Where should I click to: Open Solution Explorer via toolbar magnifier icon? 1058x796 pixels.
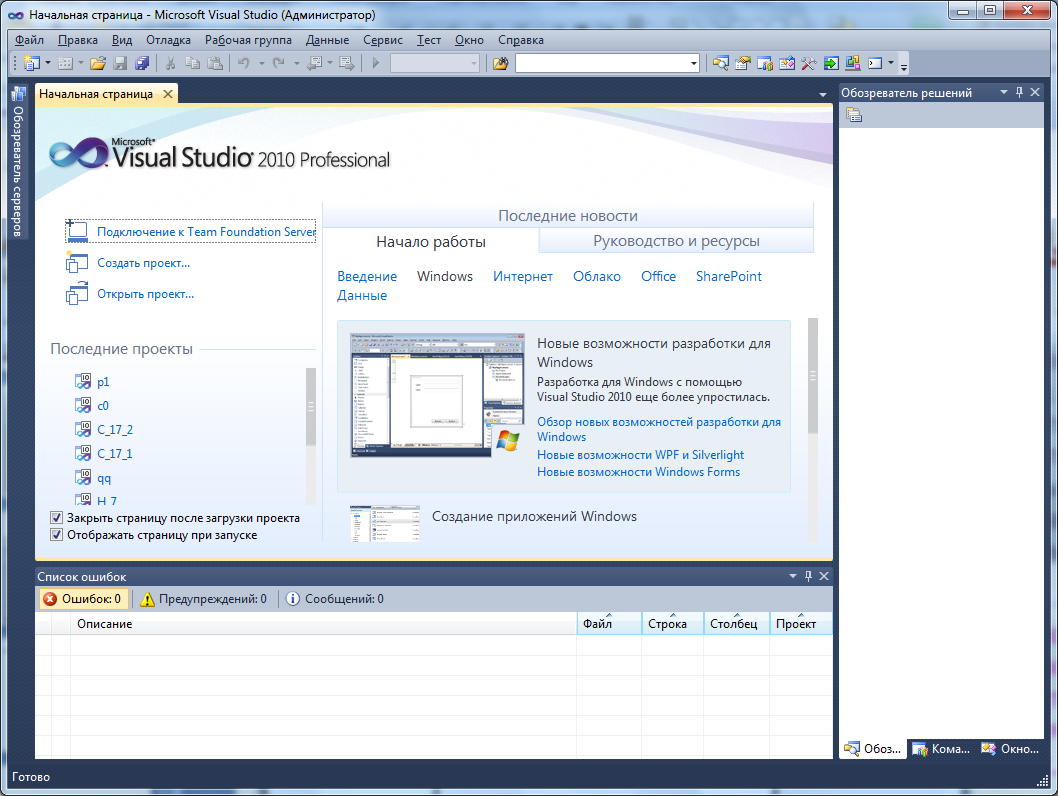click(x=721, y=63)
